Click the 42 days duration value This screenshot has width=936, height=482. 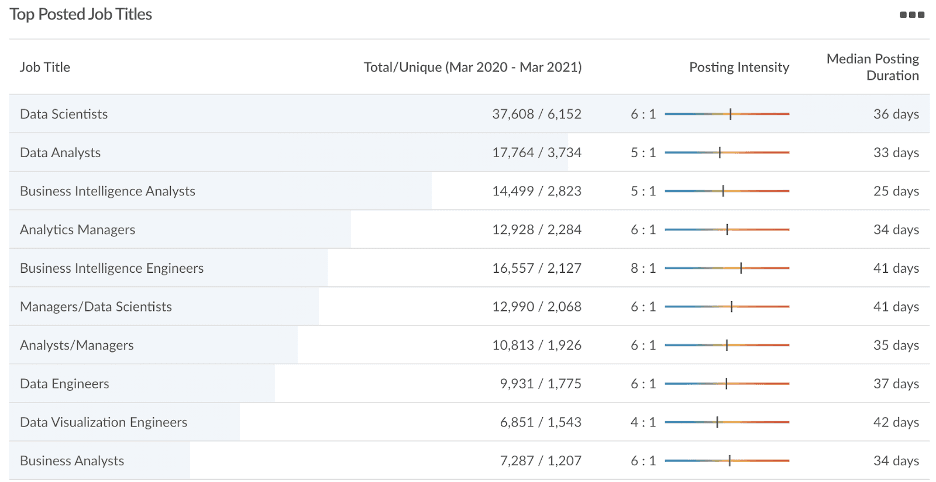coord(896,422)
